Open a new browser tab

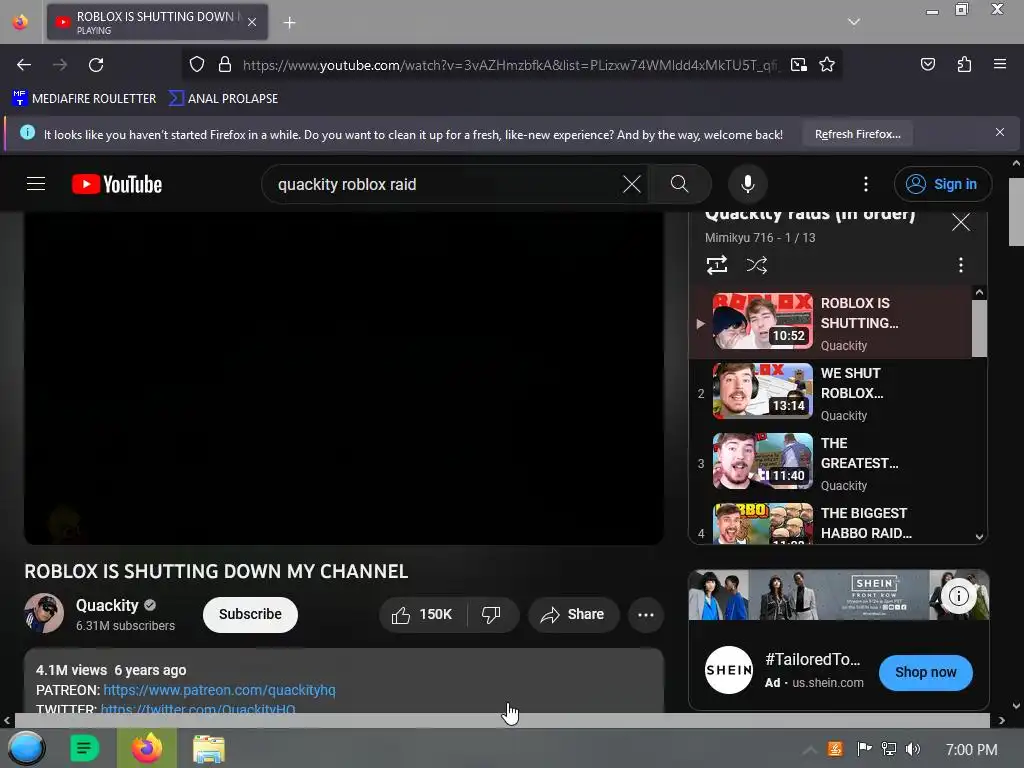tap(289, 23)
